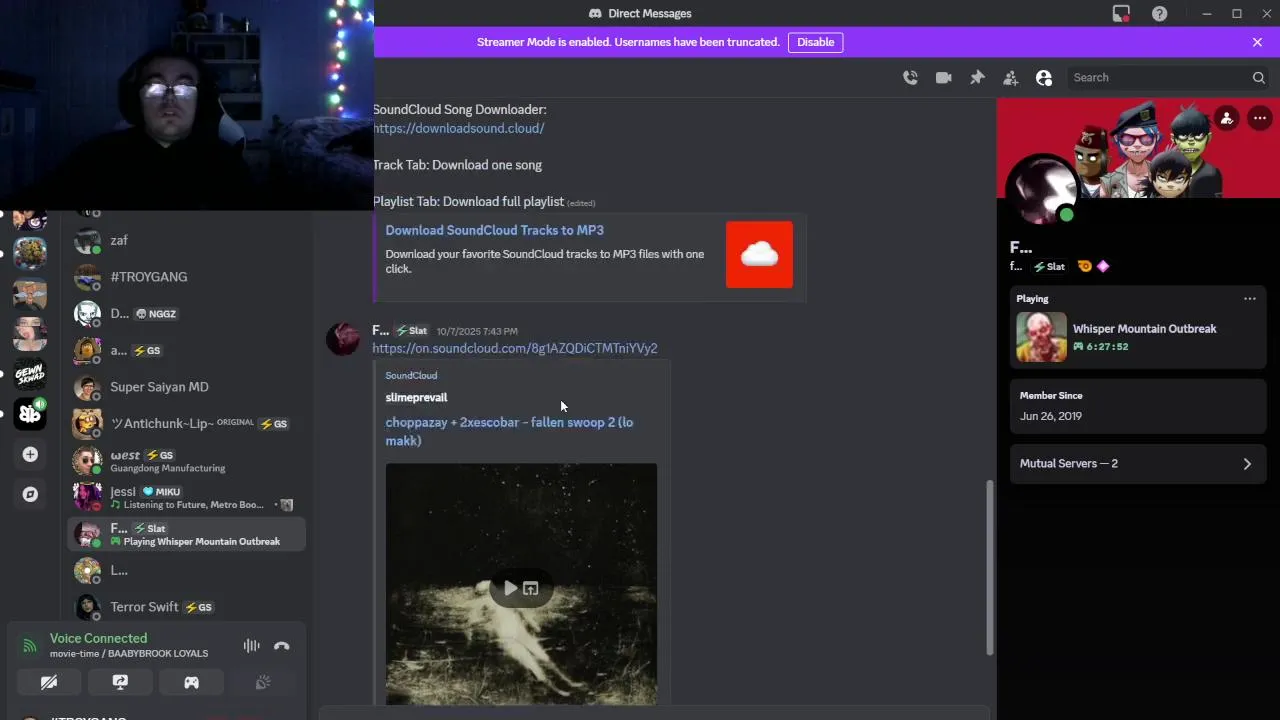This screenshot has width=1280, height=720.
Task: Open movie-time / BAABYBROOK LOYALS channel
Action: click(129, 654)
